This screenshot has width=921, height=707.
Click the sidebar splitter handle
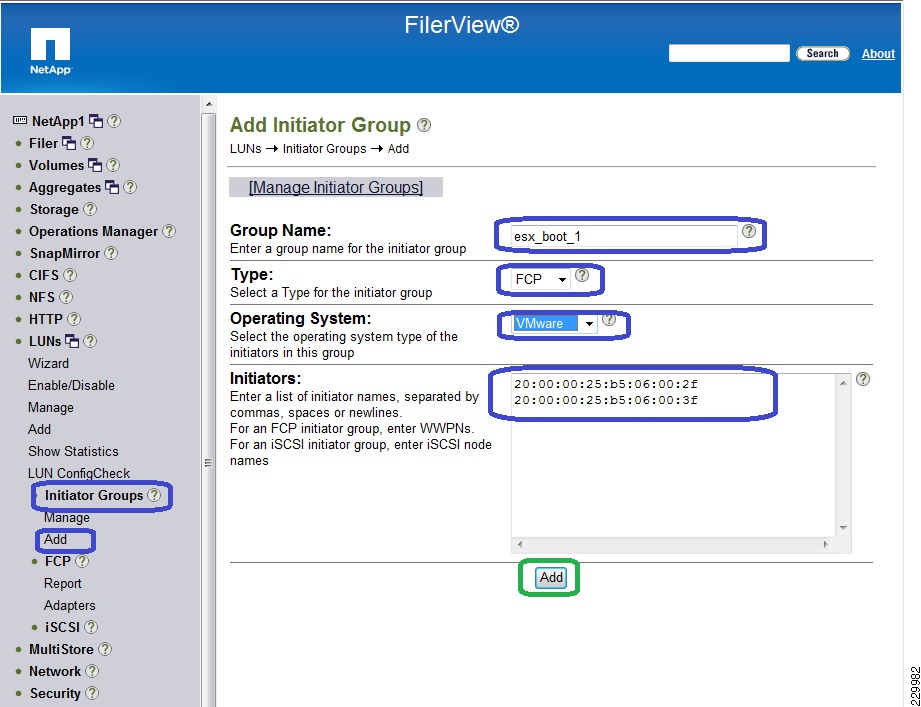[x=208, y=463]
